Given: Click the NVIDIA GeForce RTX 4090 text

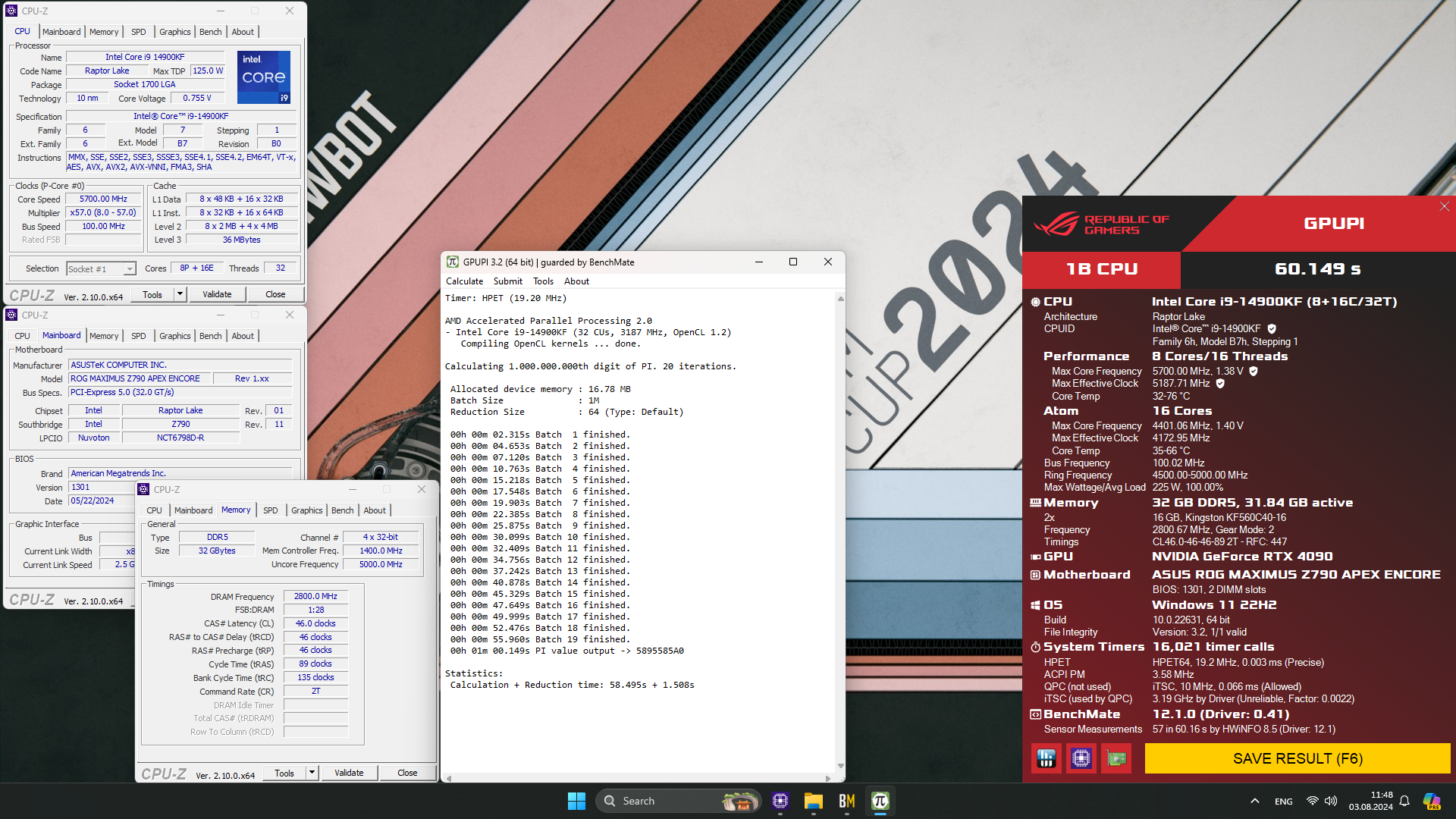Looking at the screenshot, I should click(x=1242, y=557).
